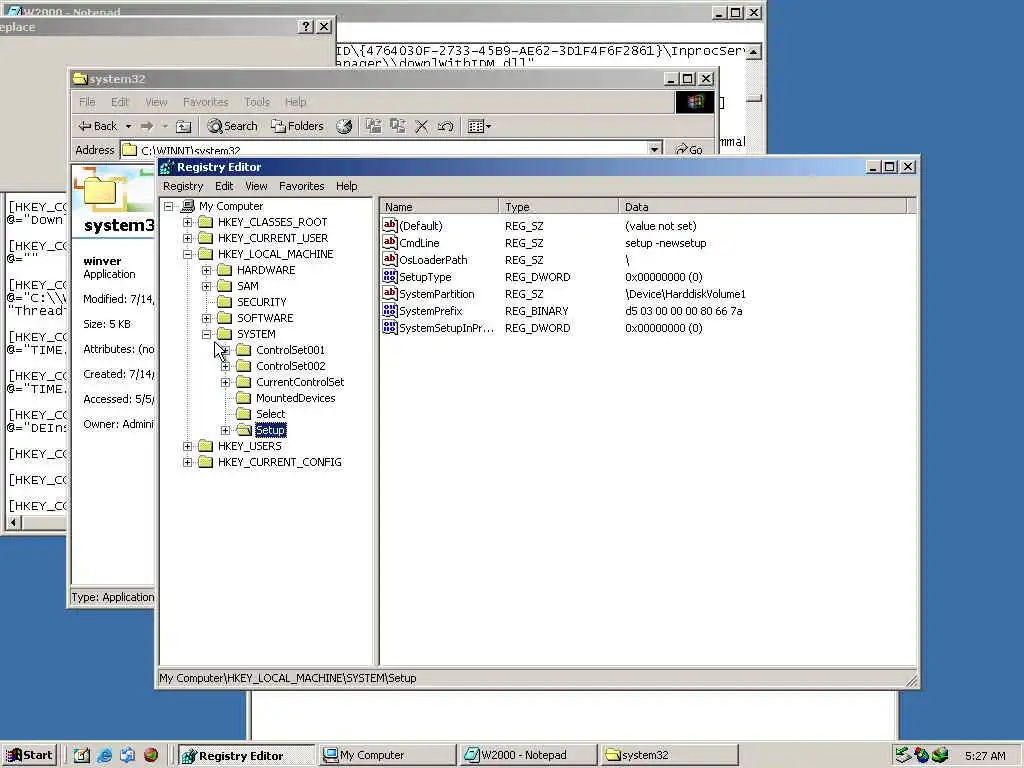1024x768 pixels.
Task: Expand the CurrentControlSet key
Action: click(225, 382)
